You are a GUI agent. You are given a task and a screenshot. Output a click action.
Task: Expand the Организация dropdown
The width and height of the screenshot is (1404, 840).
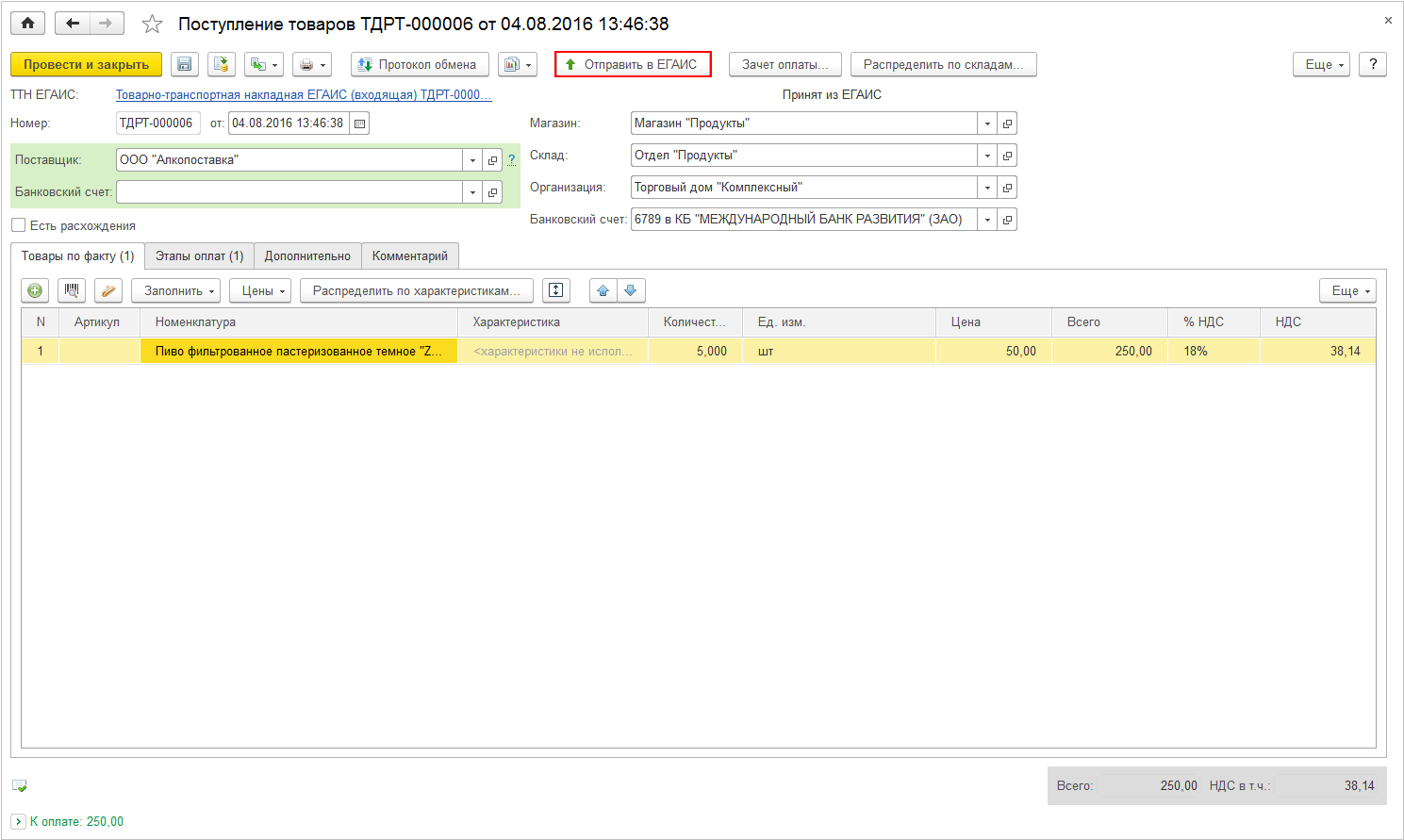(x=987, y=188)
